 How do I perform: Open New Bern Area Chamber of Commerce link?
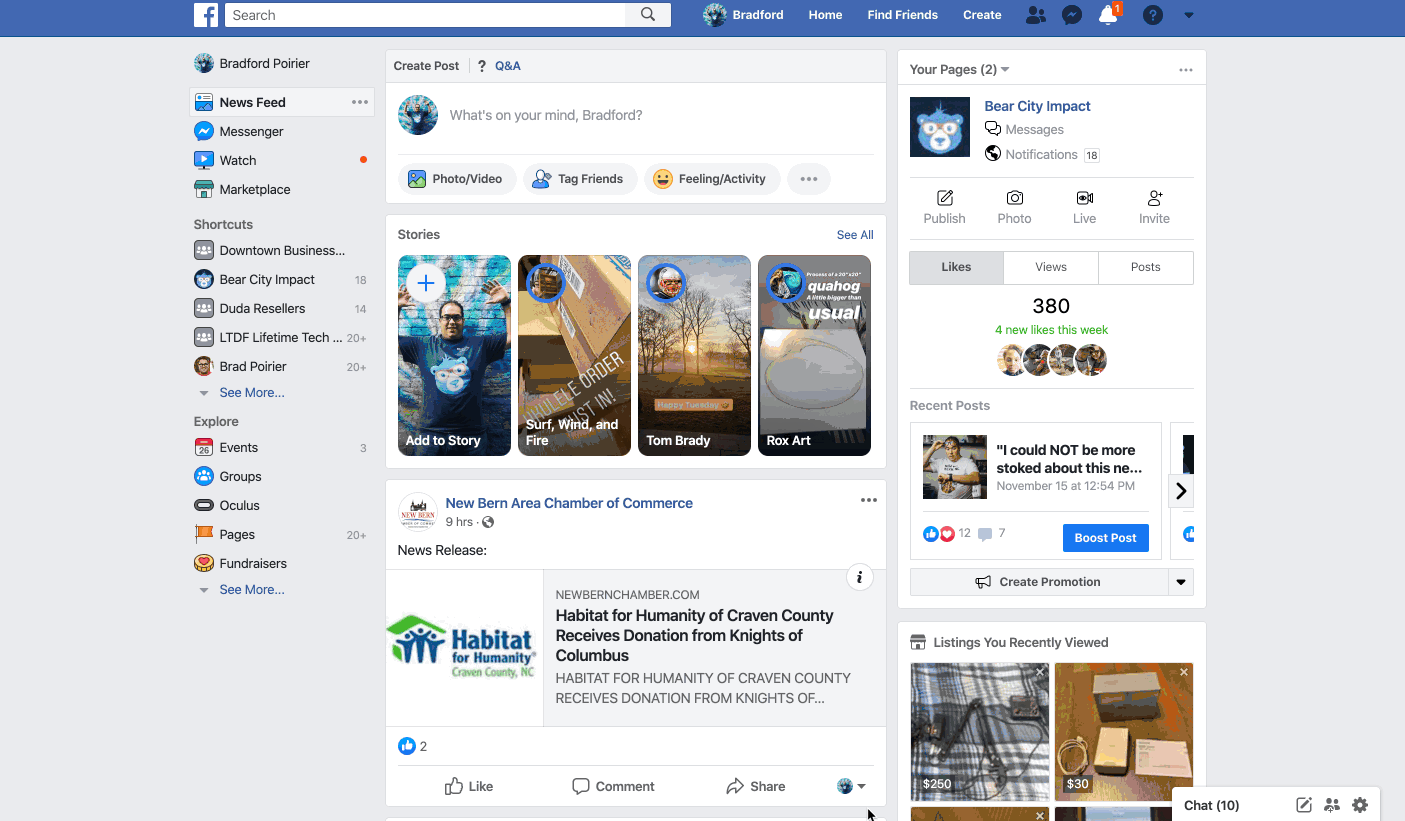pyautogui.click(x=569, y=503)
